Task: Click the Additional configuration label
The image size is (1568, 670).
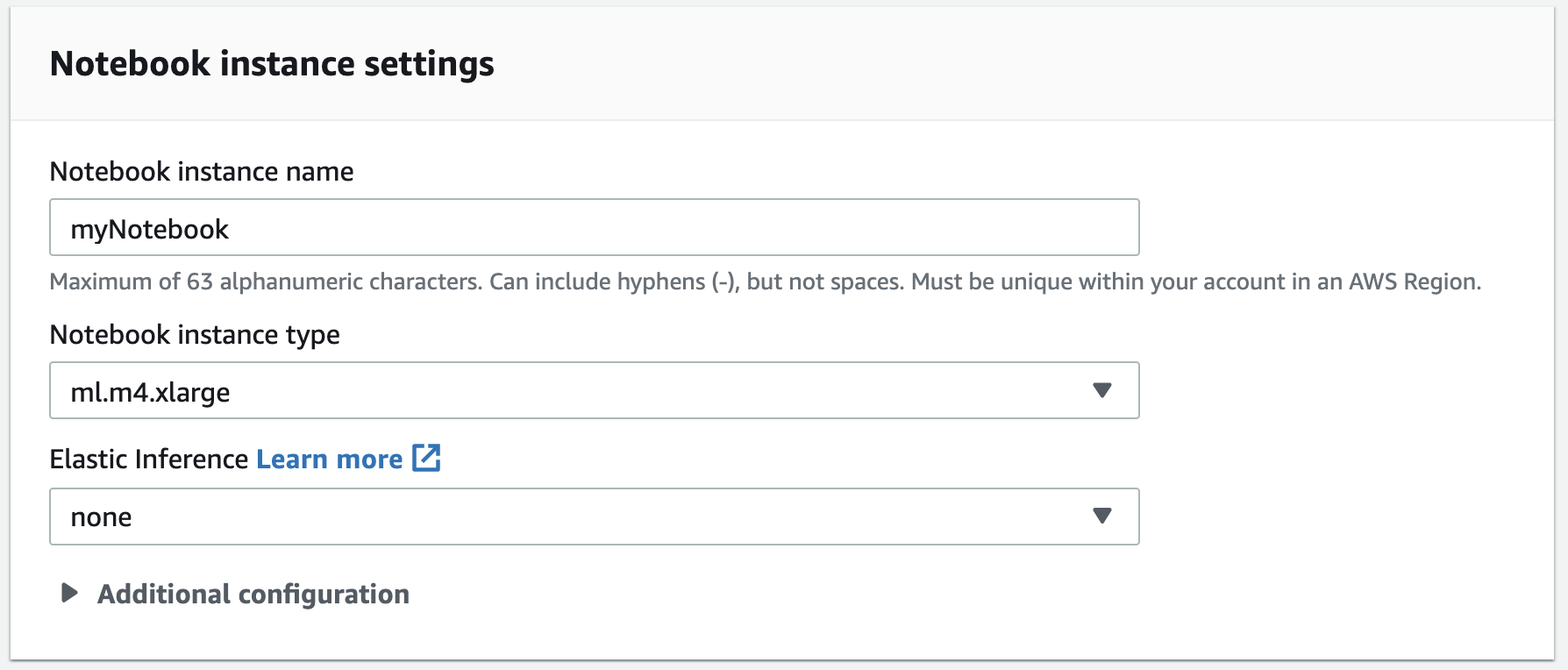Action: [253, 594]
